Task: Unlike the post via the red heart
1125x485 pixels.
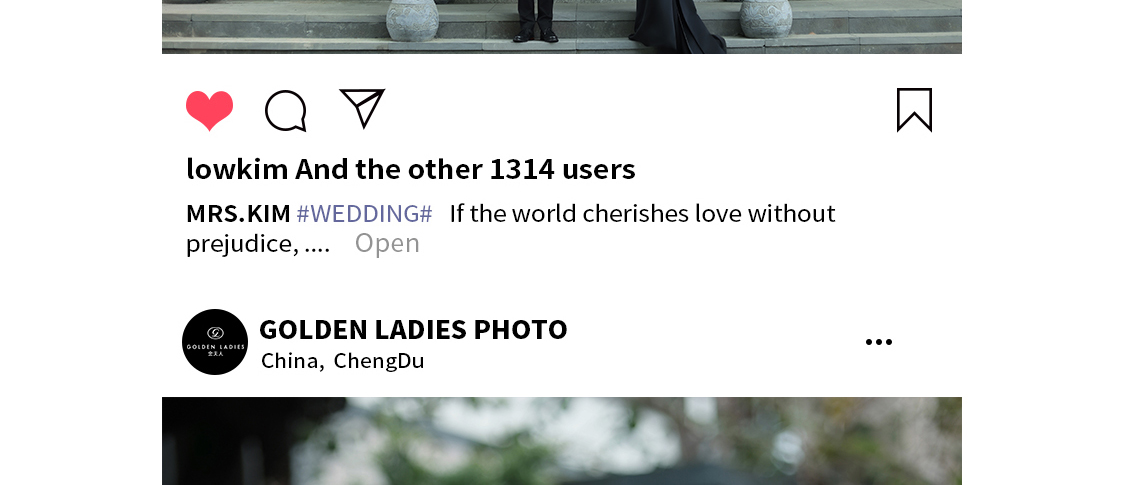Action: point(210,110)
